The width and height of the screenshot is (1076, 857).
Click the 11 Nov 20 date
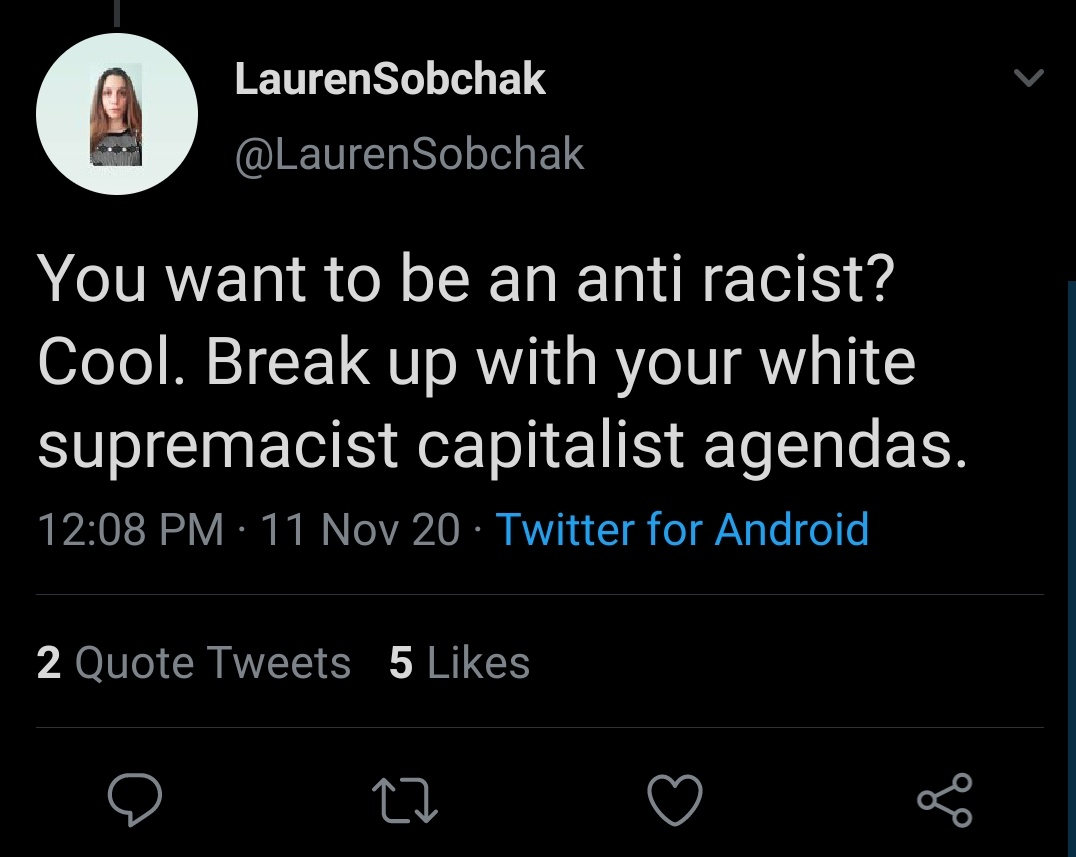pos(360,529)
